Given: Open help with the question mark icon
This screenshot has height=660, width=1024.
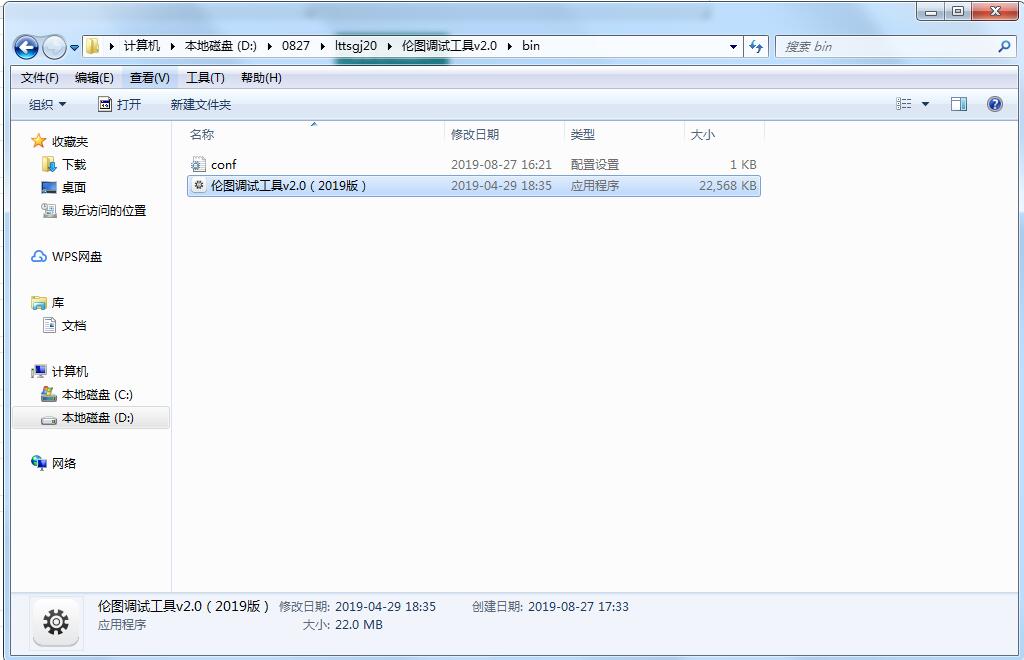Looking at the screenshot, I should (x=995, y=104).
